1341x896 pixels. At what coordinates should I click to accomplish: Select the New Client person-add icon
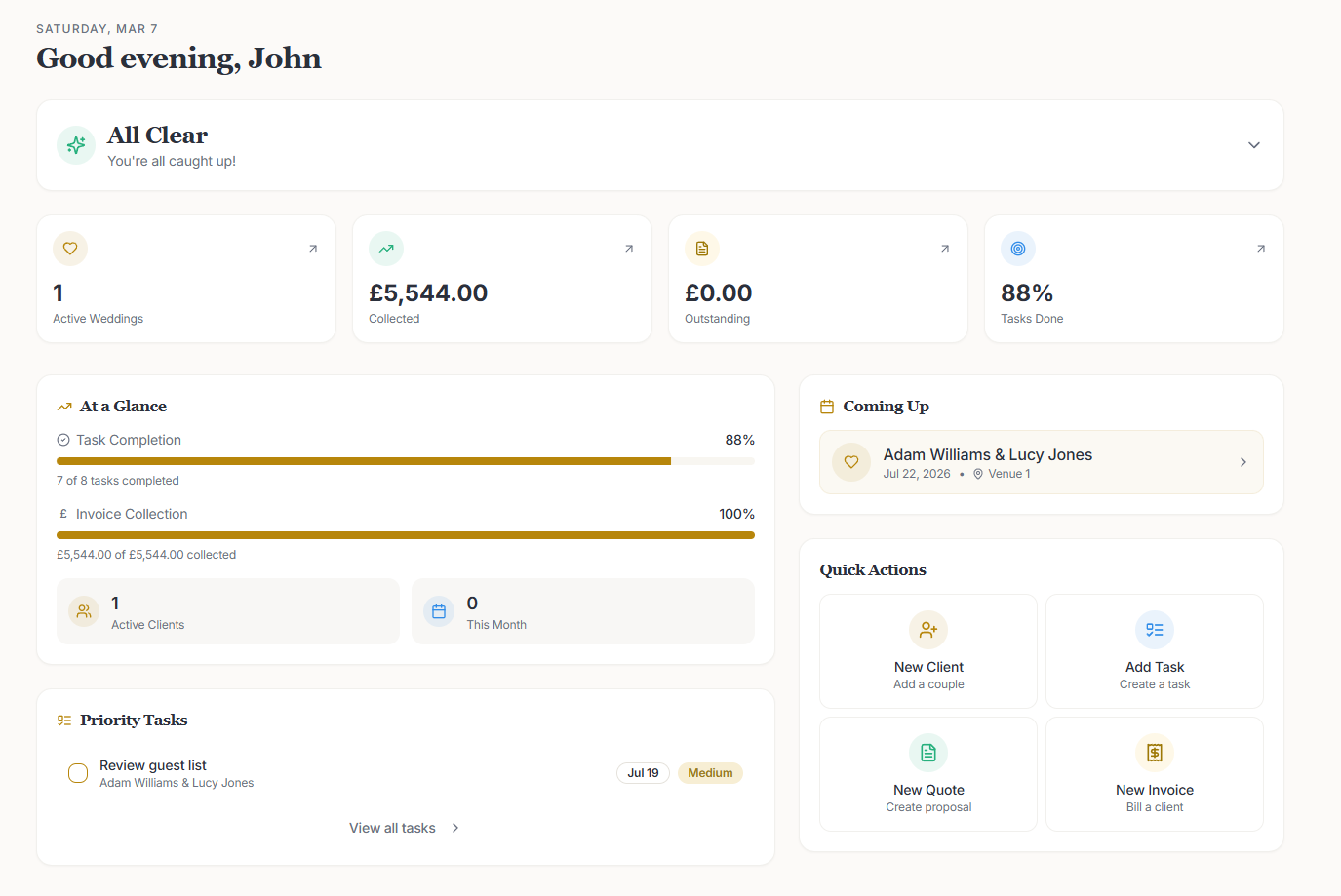pos(927,630)
